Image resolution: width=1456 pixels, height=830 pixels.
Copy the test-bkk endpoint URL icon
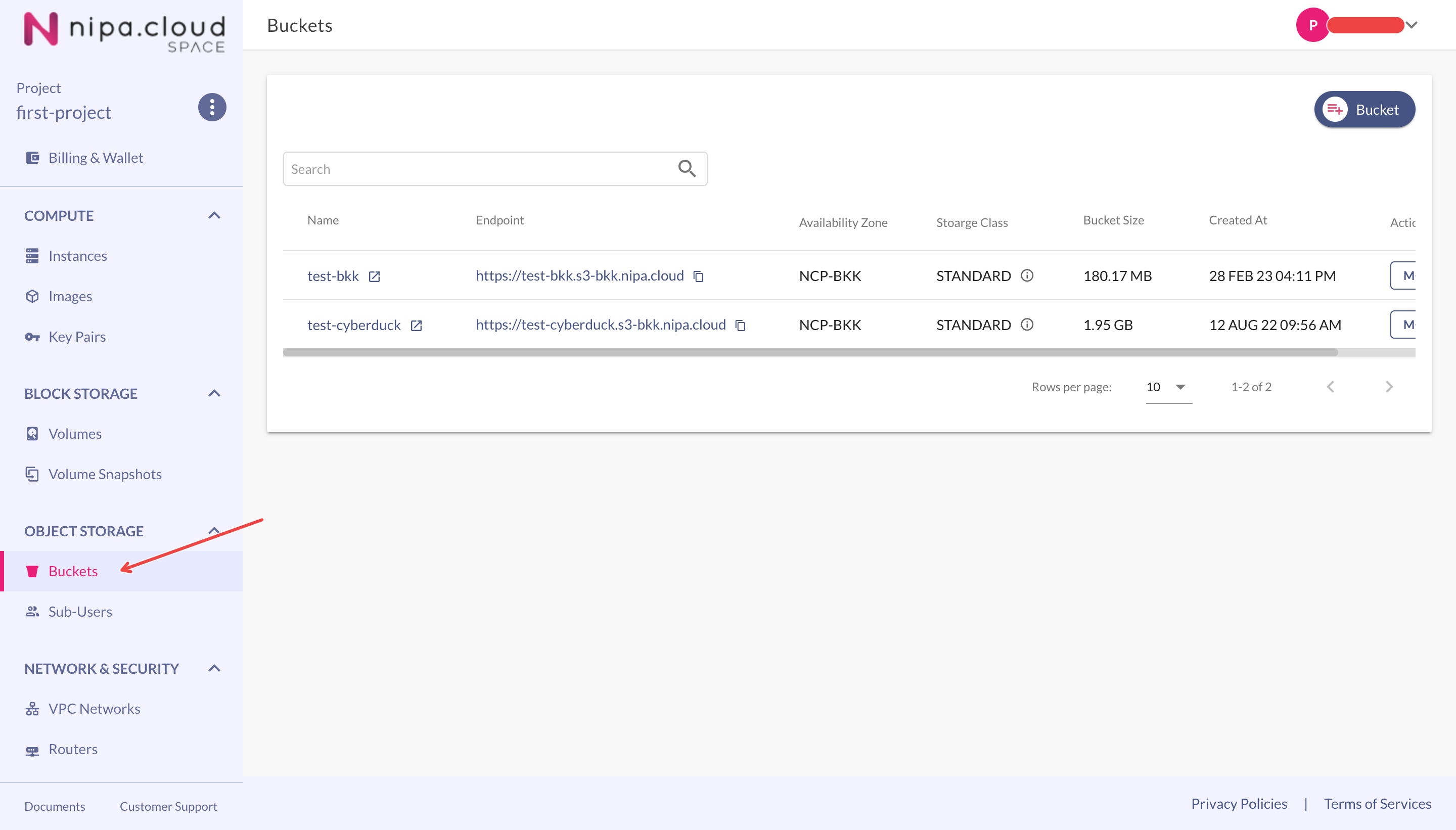(698, 276)
